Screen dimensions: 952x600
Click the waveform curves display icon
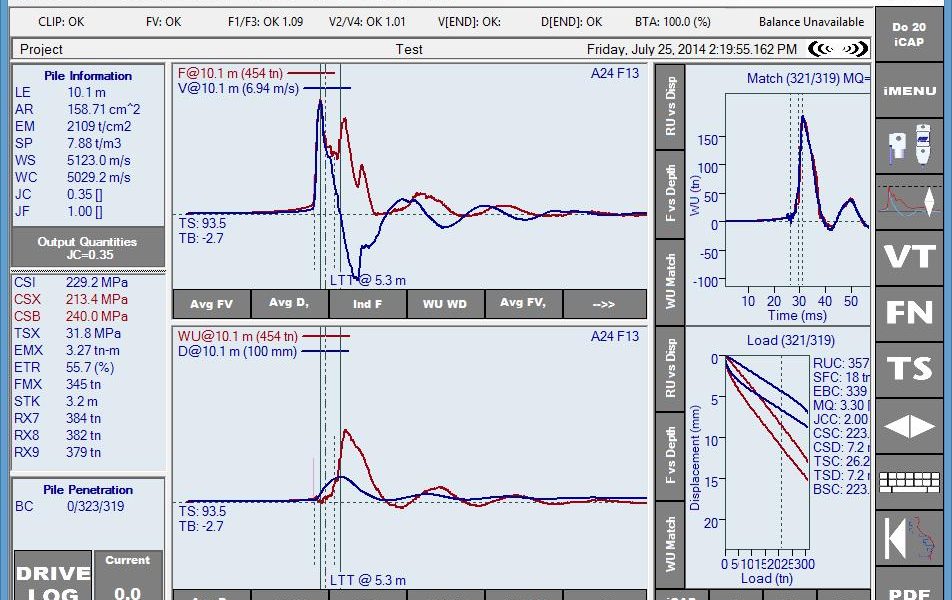tap(909, 202)
